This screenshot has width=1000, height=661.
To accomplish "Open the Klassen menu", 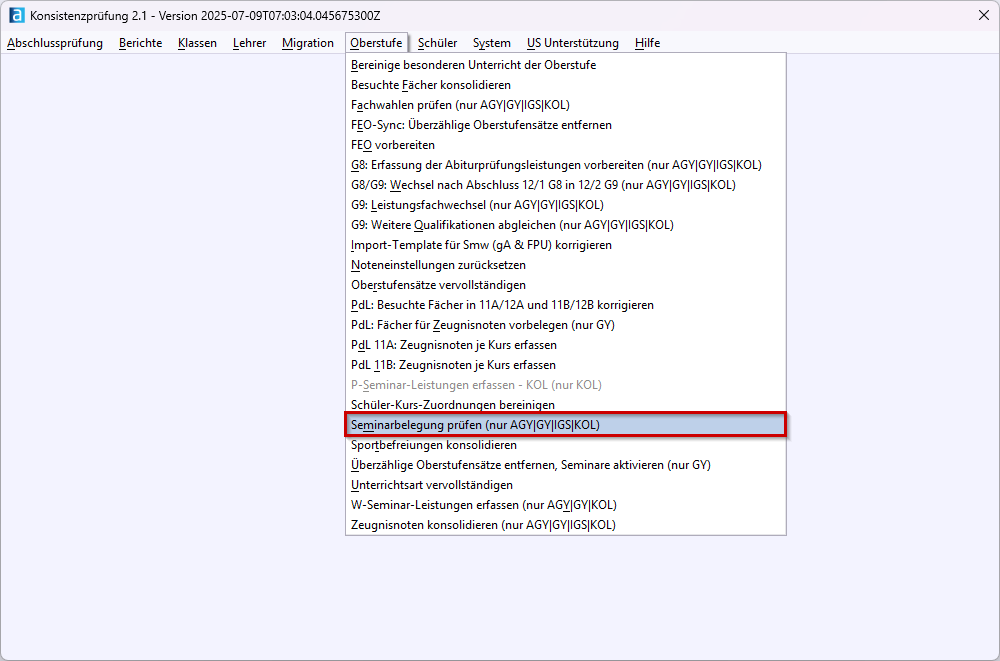I will [x=197, y=43].
